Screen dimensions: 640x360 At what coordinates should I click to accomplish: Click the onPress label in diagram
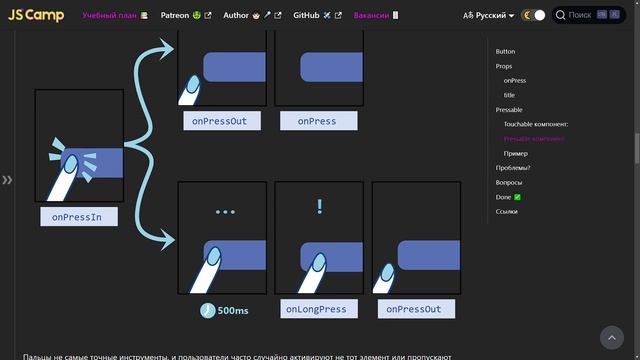(x=319, y=121)
